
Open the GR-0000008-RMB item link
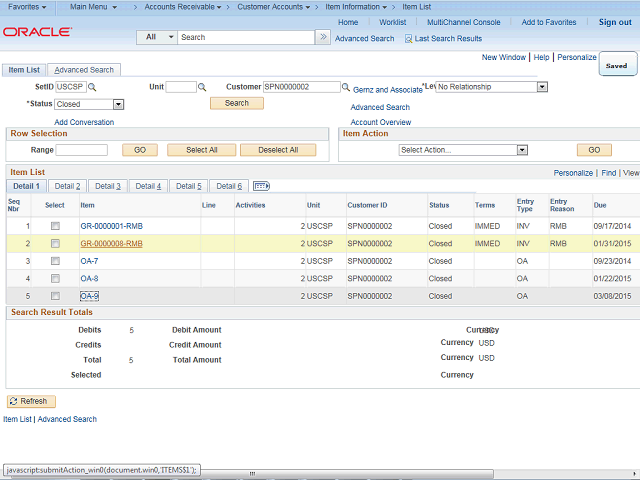[111, 244]
